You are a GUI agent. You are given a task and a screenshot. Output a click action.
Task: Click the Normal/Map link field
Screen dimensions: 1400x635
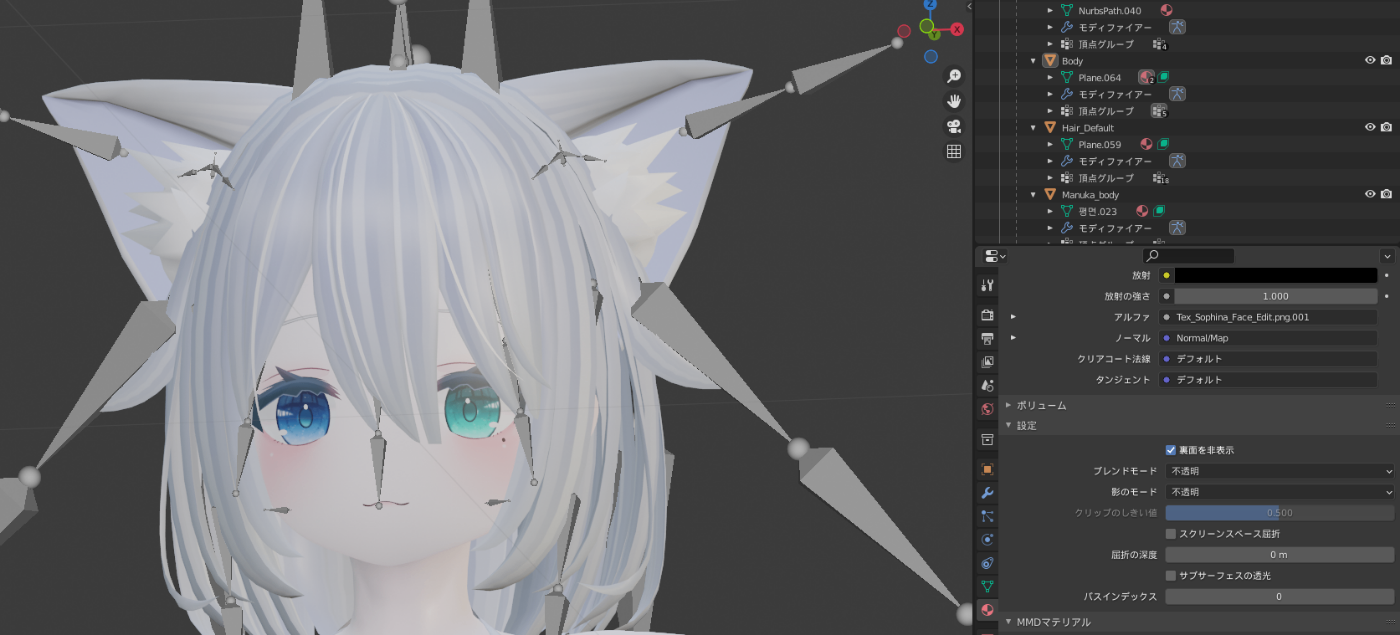pyautogui.click(x=1268, y=338)
